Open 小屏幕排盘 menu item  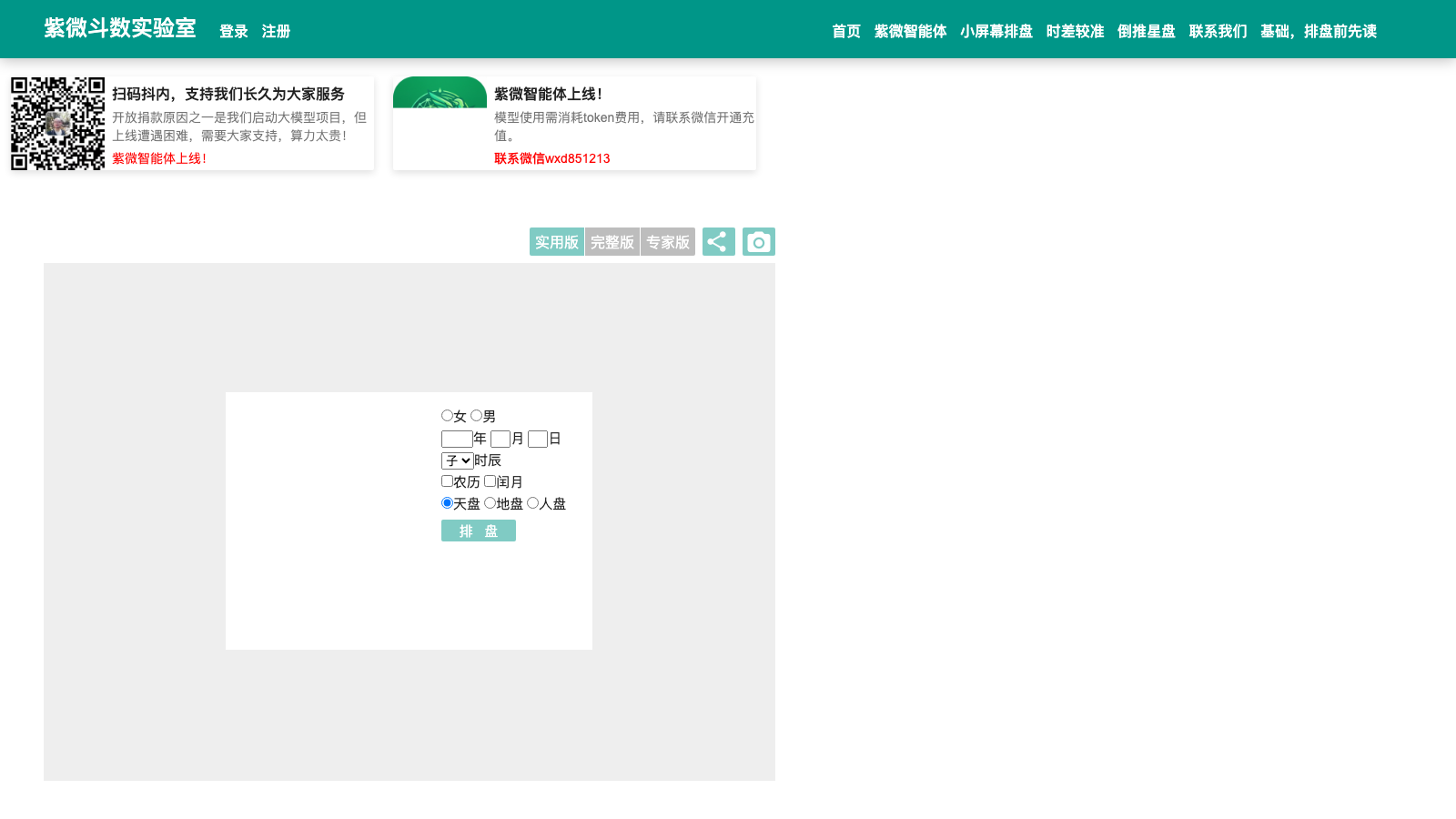(x=996, y=31)
